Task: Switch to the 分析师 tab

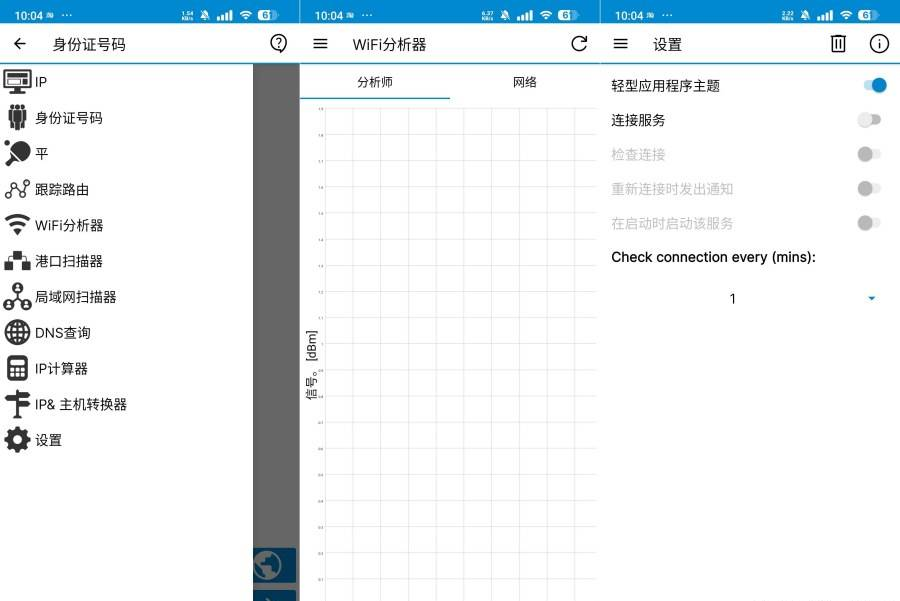Action: 375,82
